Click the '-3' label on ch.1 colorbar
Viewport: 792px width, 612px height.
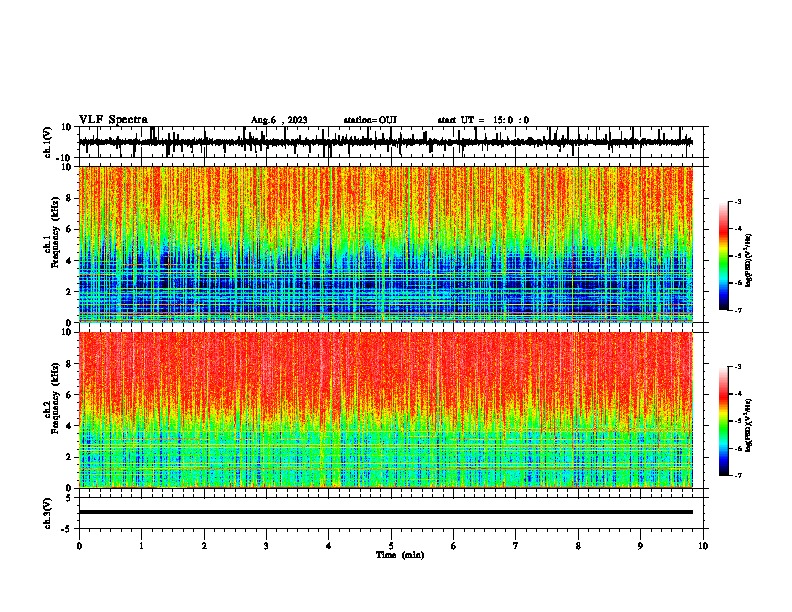(737, 201)
